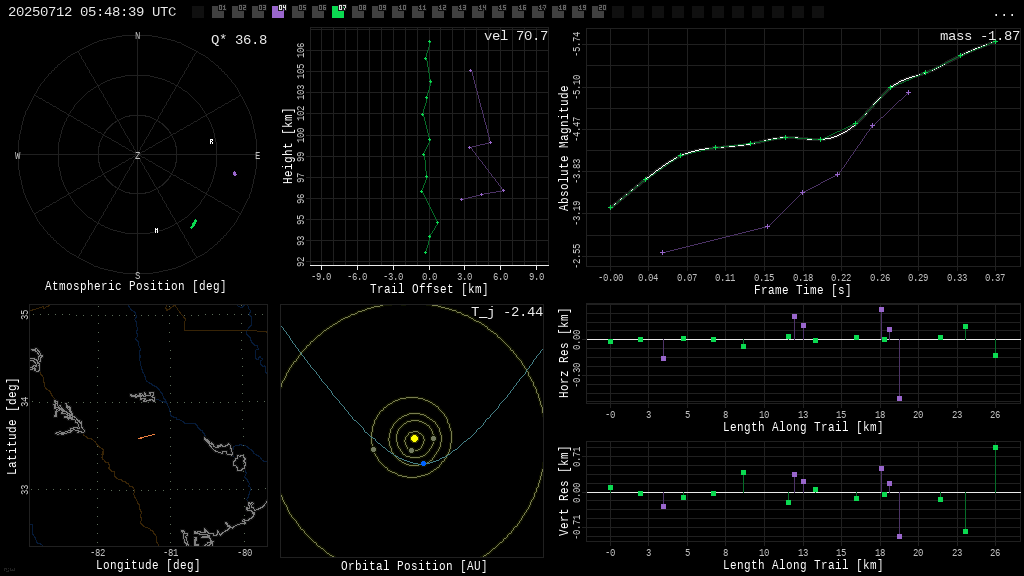The width and height of the screenshot is (1024, 576).
Task: Click the Absolute Magnitude axis label
Action: click(x=564, y=147)
